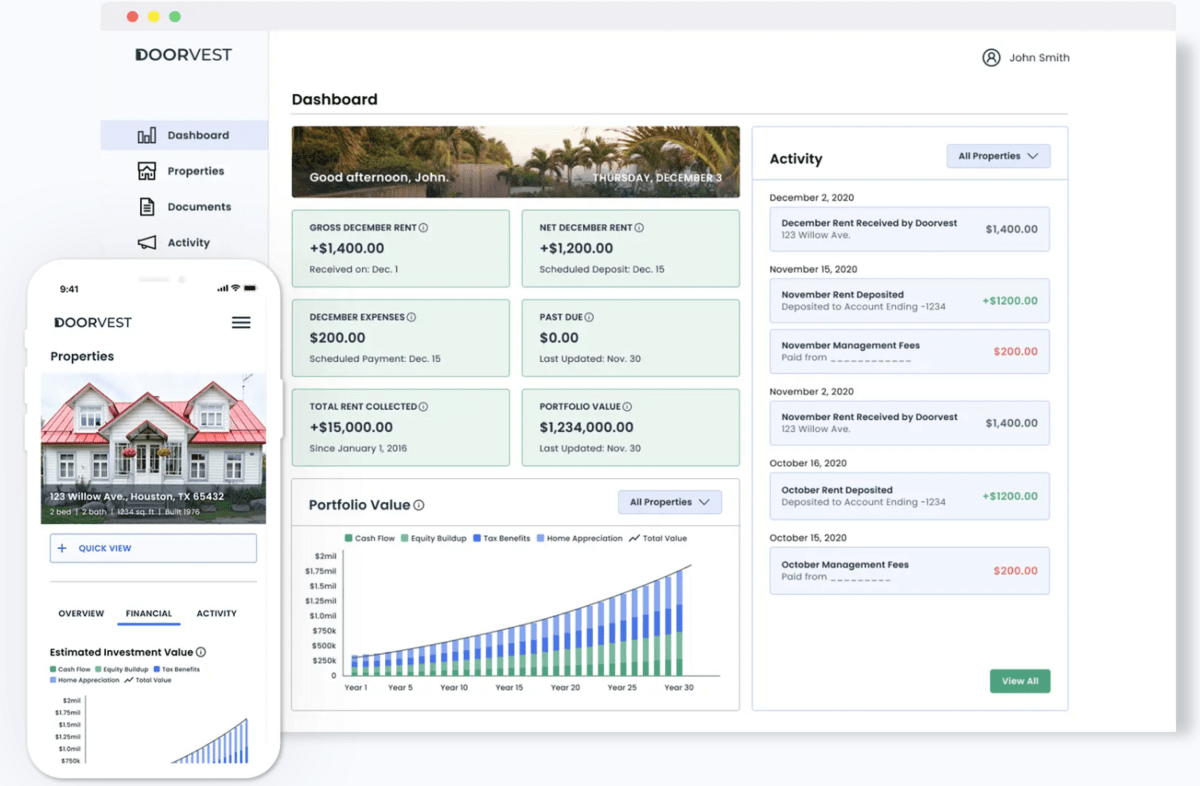Click the phone Wi-Fi status icon
The height and width of the screenshot is (786, 1200).
pos(235,288)
